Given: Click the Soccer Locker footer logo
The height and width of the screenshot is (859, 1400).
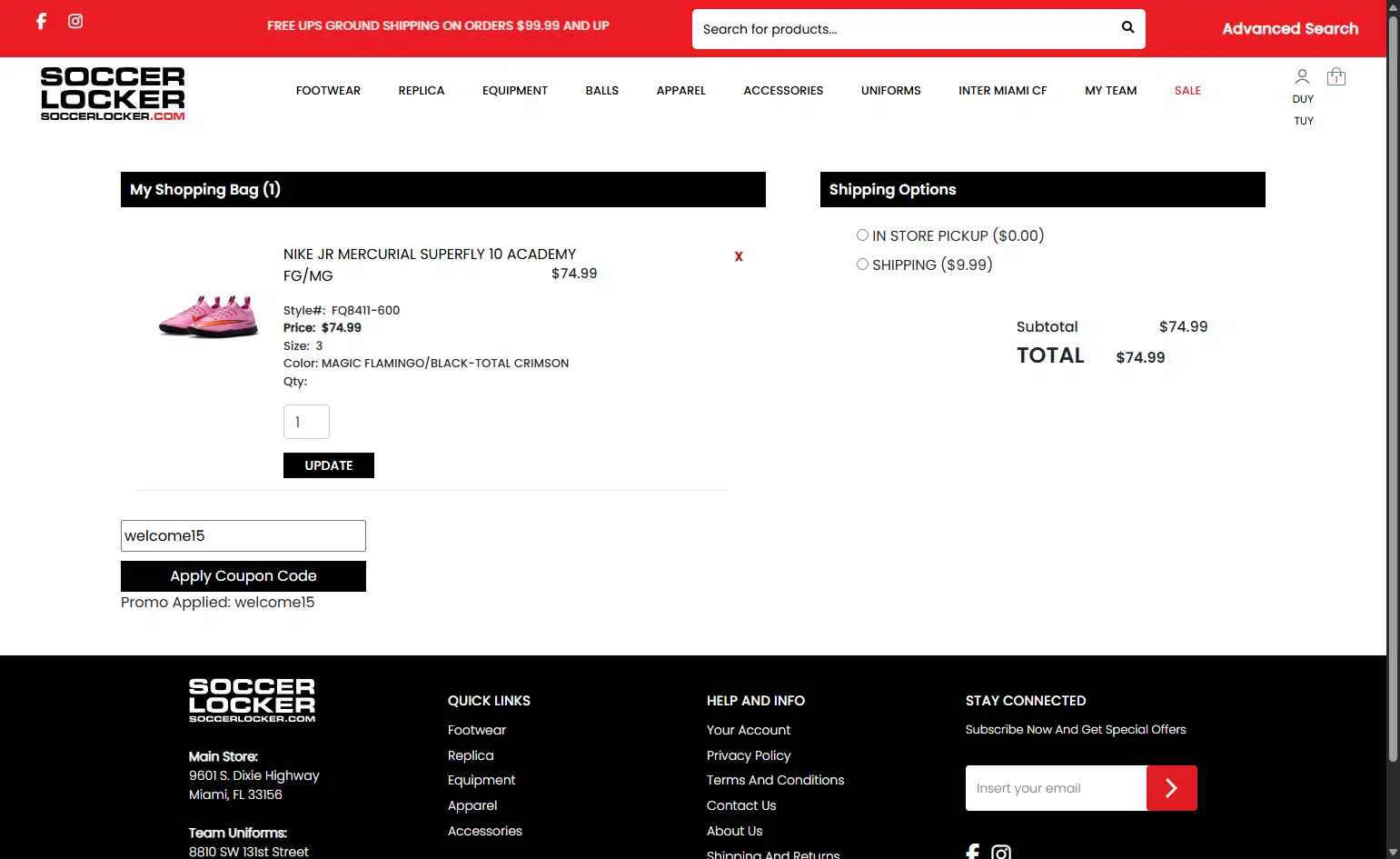Looking at the screenshot, I should 252,700.
